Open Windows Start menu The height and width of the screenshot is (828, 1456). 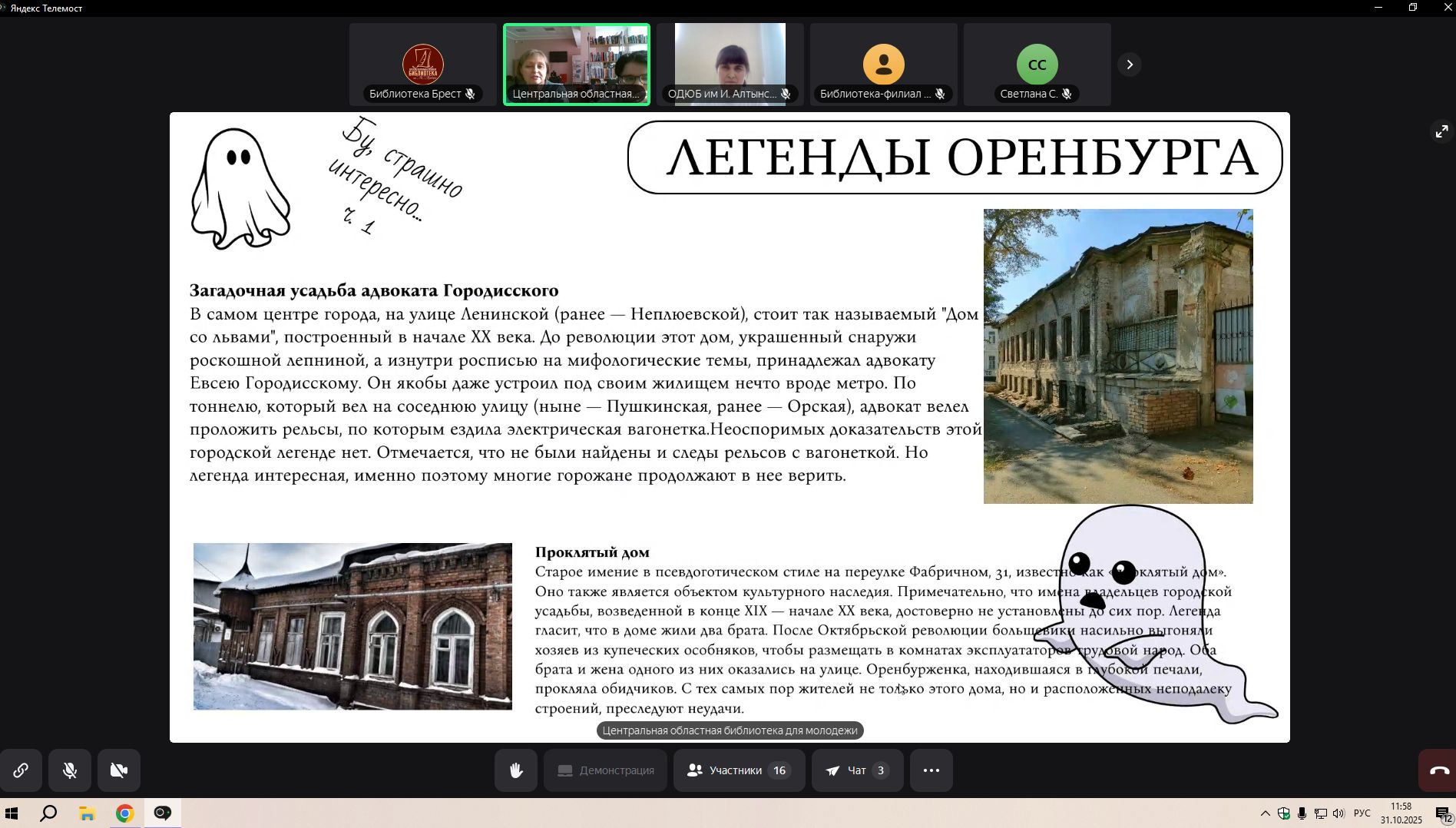[12, 813]
